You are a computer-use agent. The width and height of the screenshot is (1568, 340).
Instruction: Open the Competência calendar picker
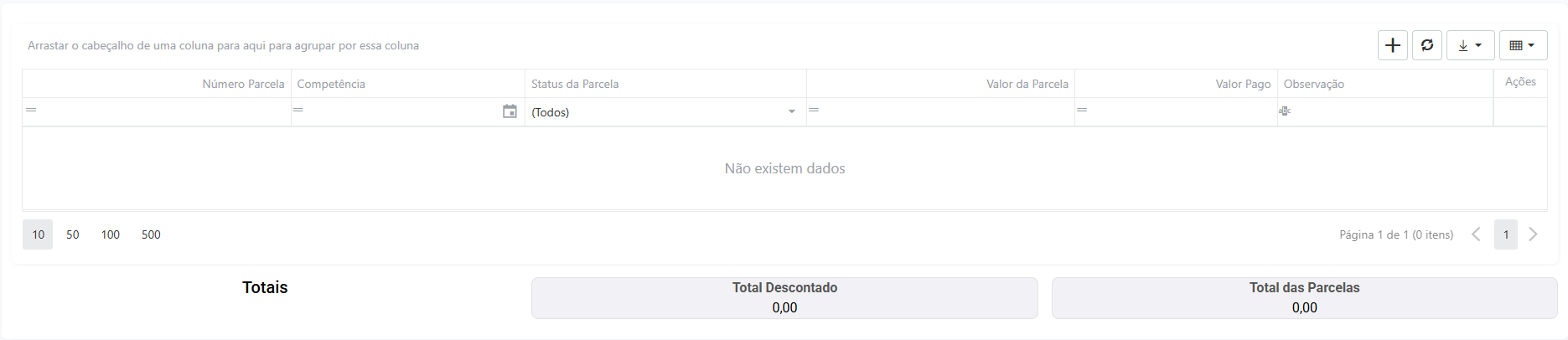point(510,111)
